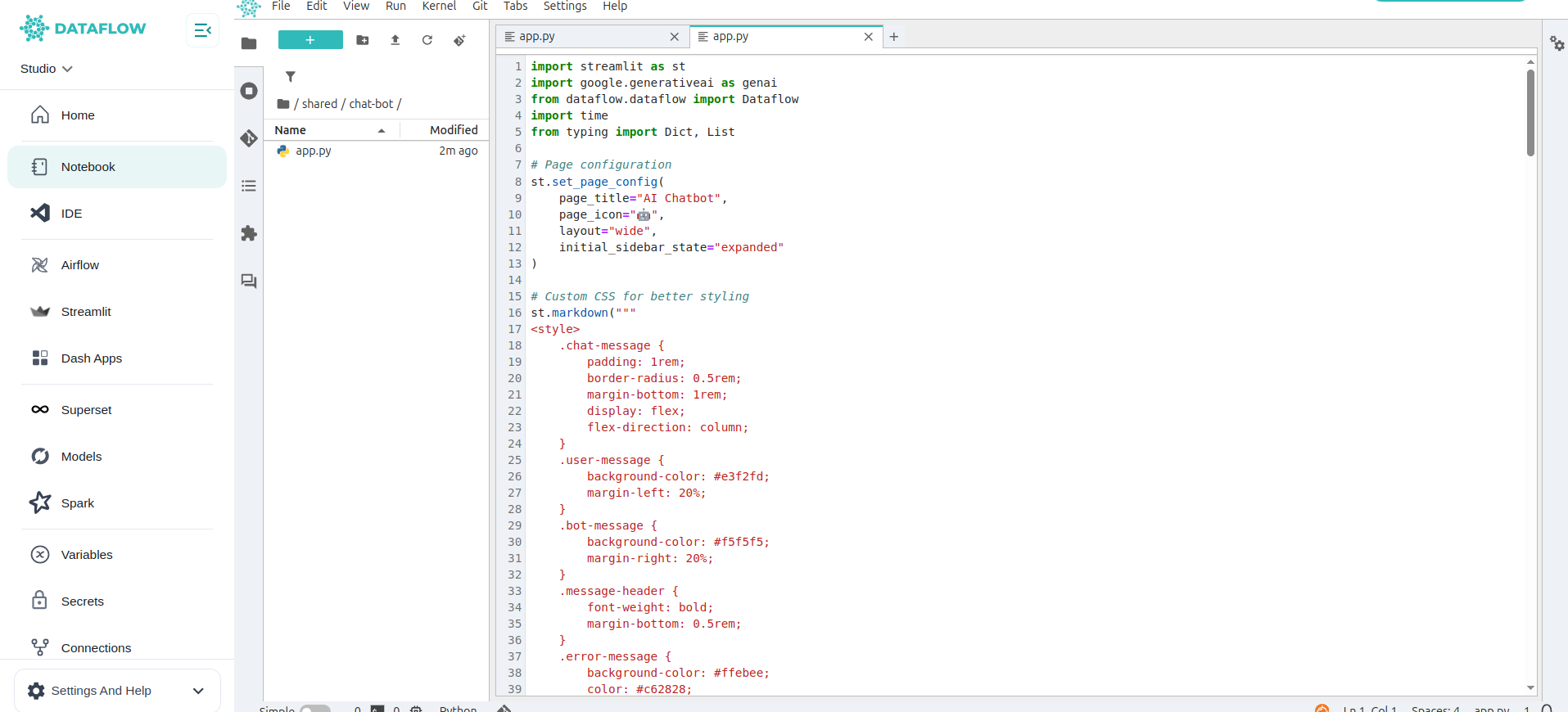The height and width of the screenshot is (712, 1568).
Task: Create a new folder in file browser
Action: pos(363,40)
